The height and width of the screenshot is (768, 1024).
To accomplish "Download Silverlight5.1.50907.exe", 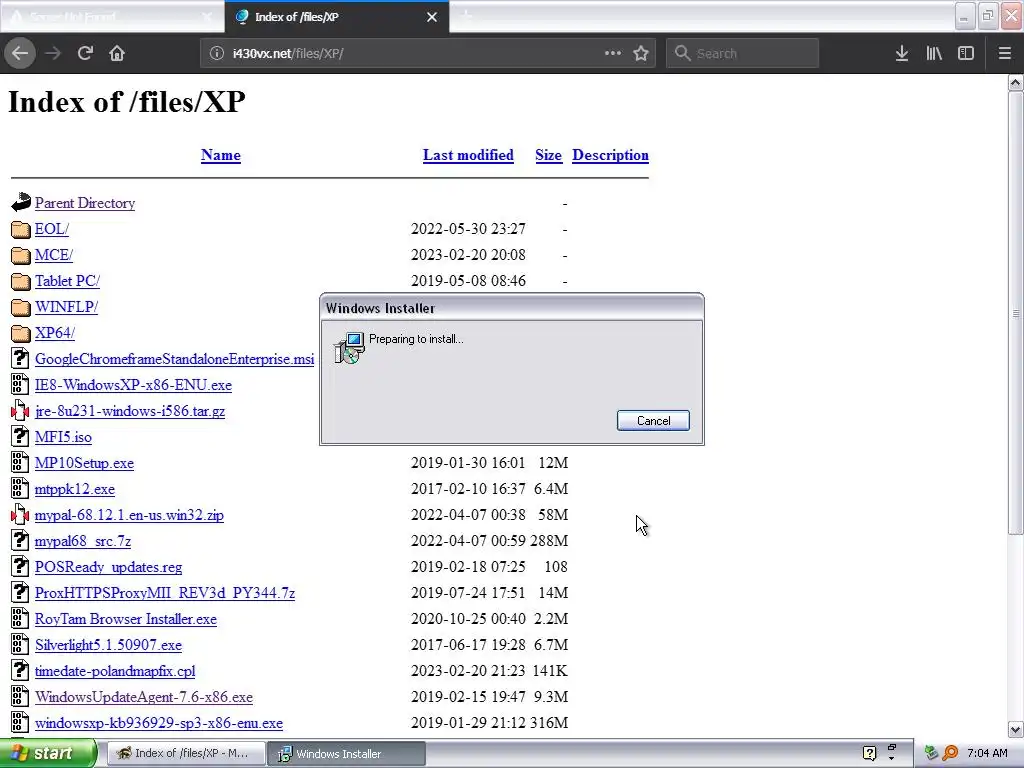I will 108,645.
